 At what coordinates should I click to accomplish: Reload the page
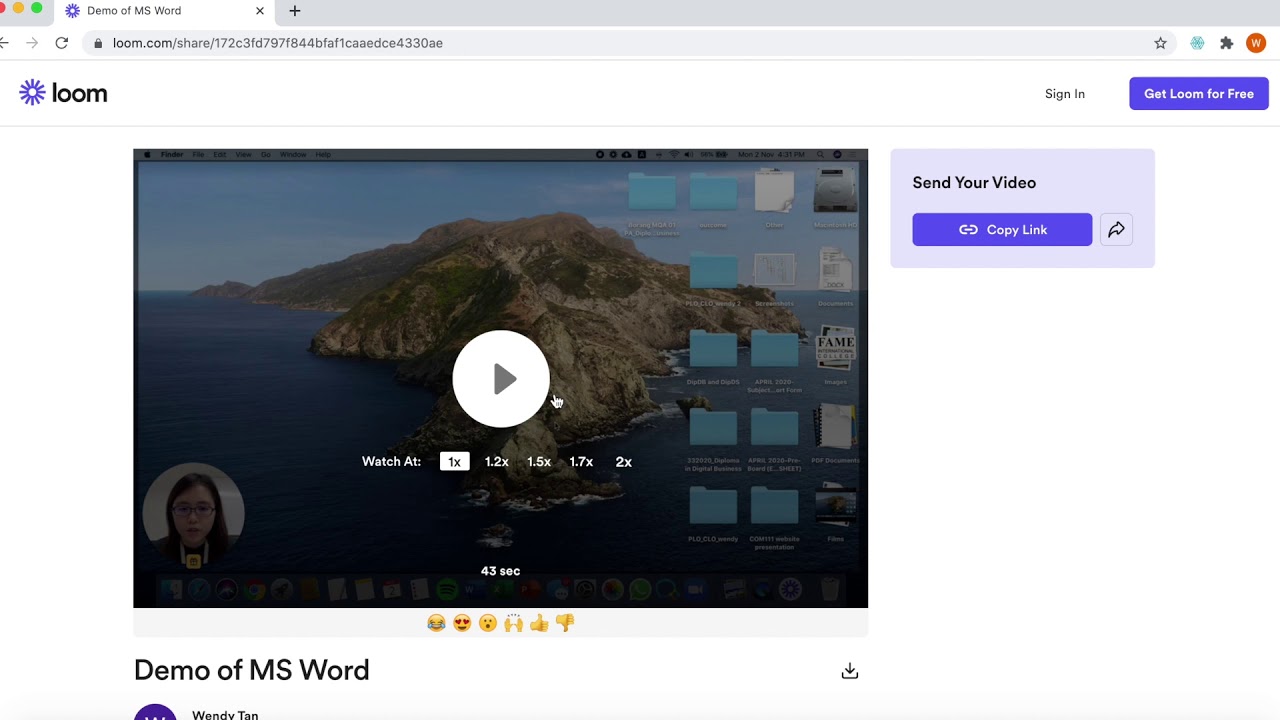(62, 43)
